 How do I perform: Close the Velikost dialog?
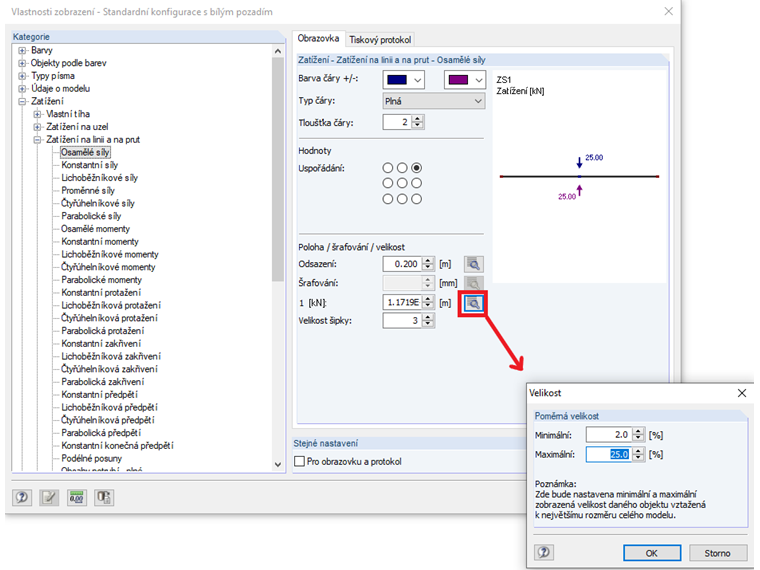pyautogui.click(x=742, y=393)
